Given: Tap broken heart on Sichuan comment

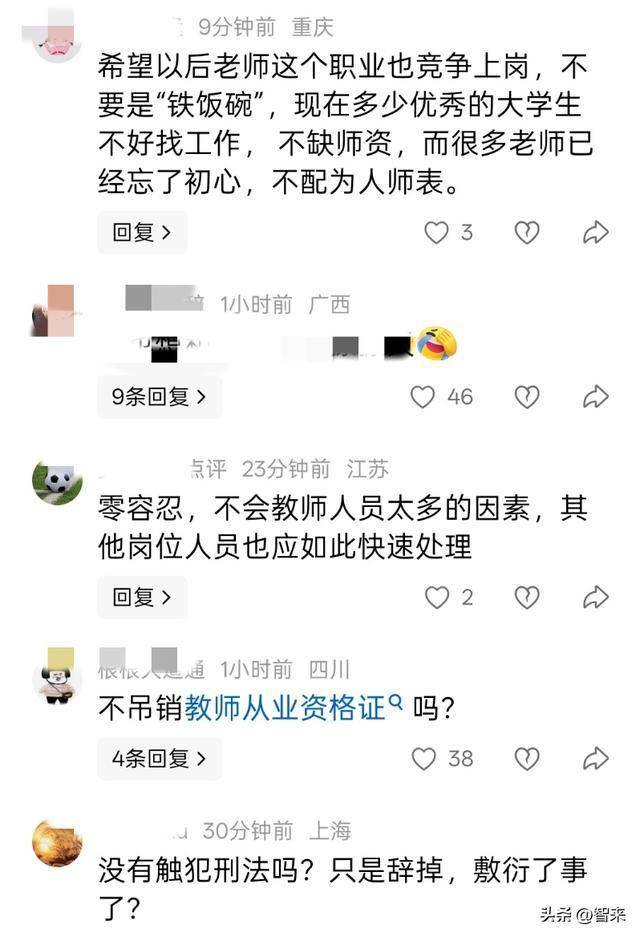Looking at the screenshot, I should 527,759.
